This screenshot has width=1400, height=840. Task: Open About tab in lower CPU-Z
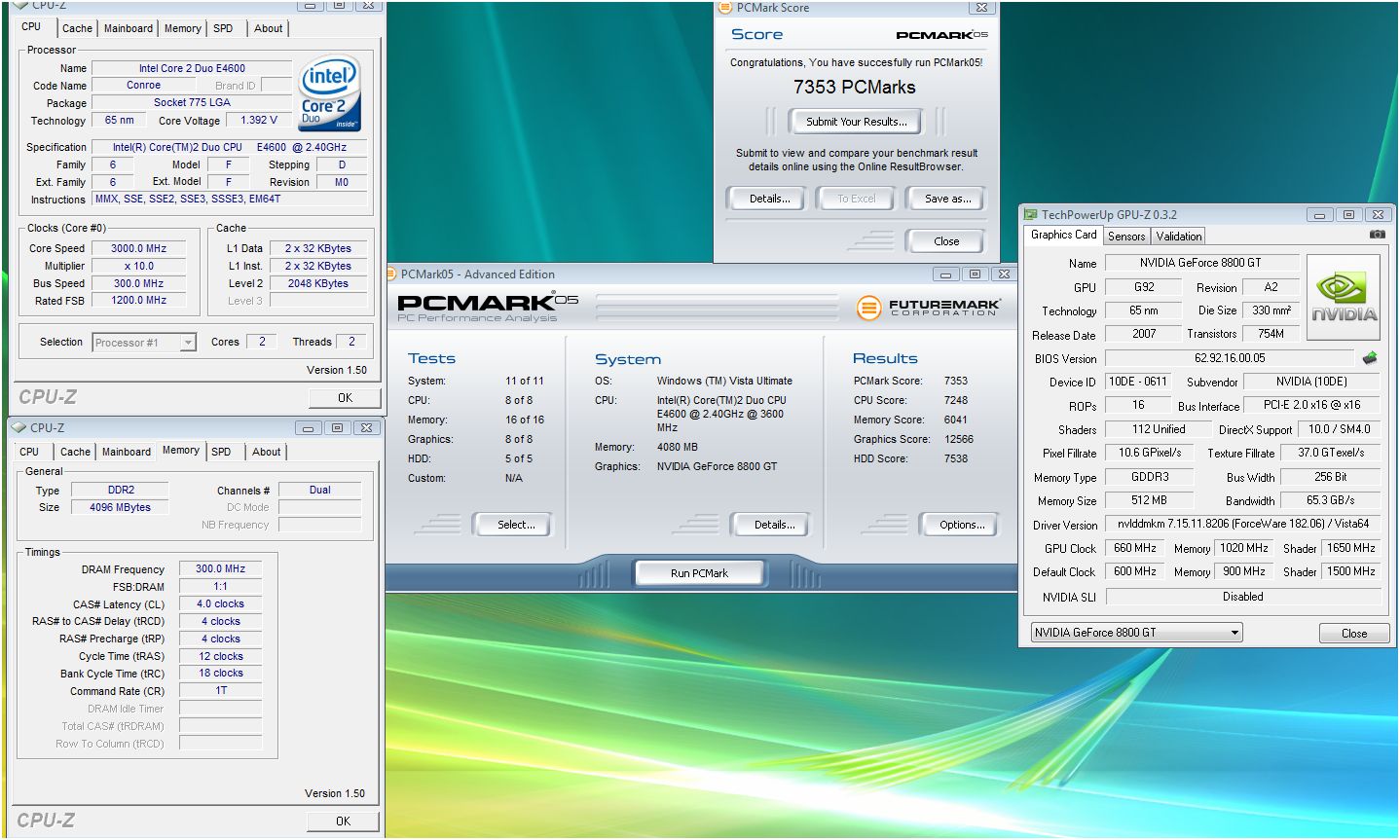[x=267, y=452]
